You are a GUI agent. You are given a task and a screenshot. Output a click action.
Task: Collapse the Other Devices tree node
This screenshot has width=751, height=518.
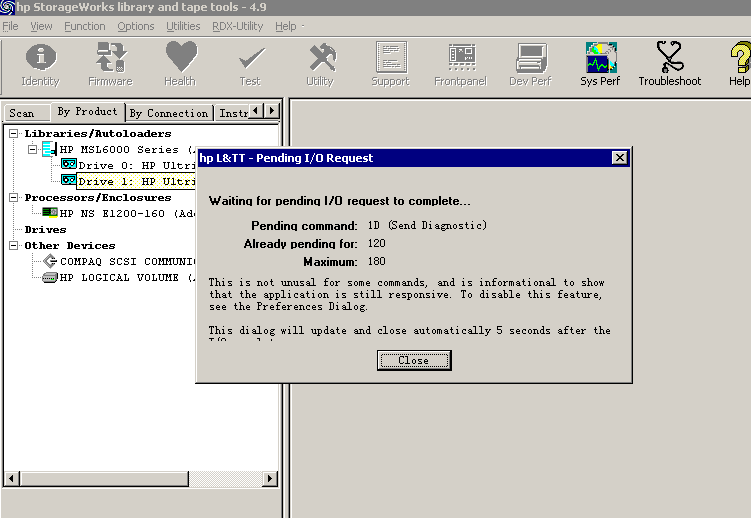coord(13,245)
